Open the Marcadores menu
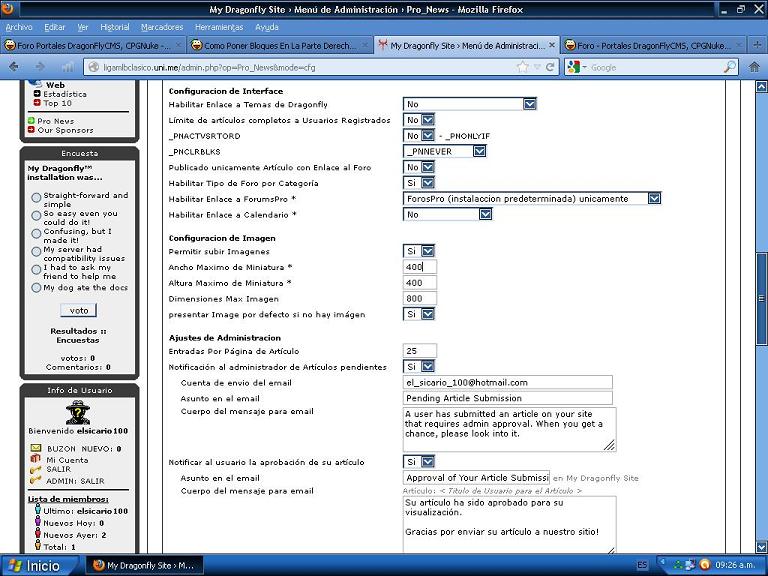Image resolution: width=768 pixels, height=576 pixels. click(162, 27)
